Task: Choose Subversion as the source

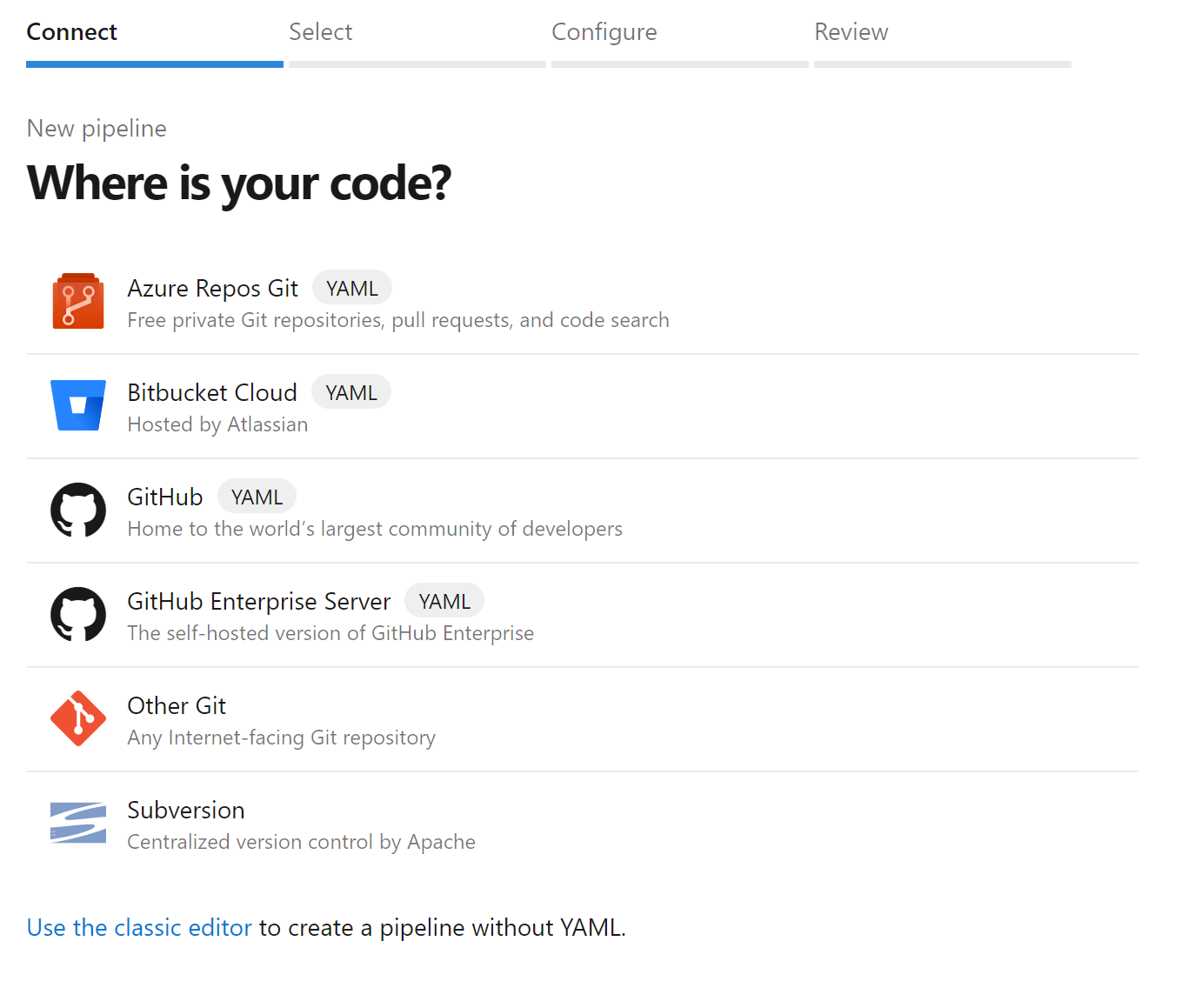Action: tap(583, 824)
